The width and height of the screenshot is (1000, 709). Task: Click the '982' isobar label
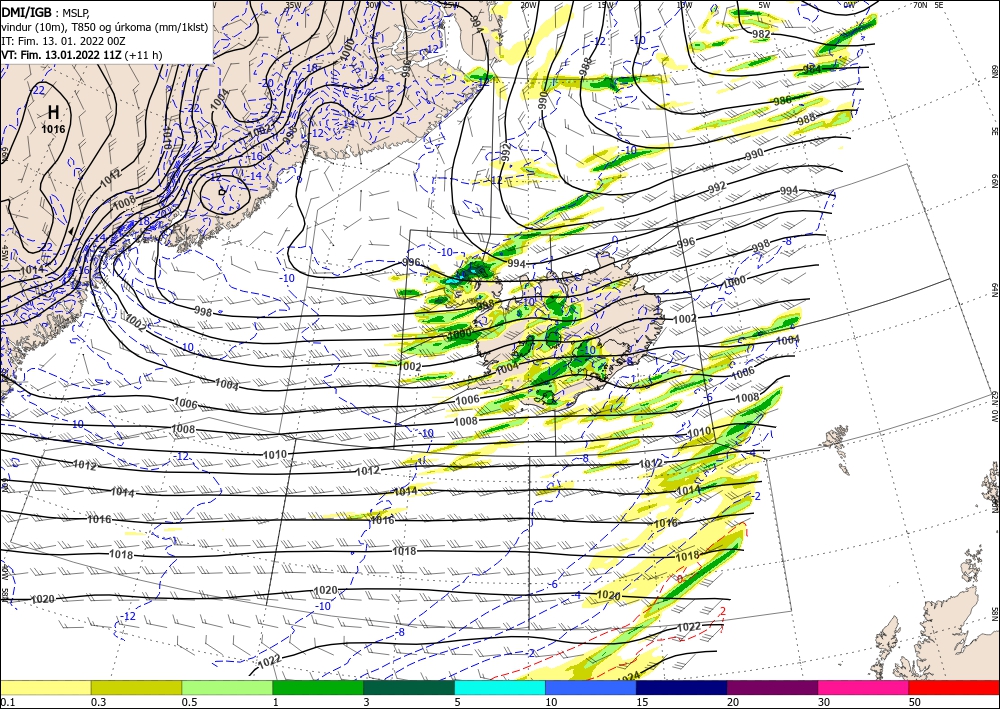(761, 34)
